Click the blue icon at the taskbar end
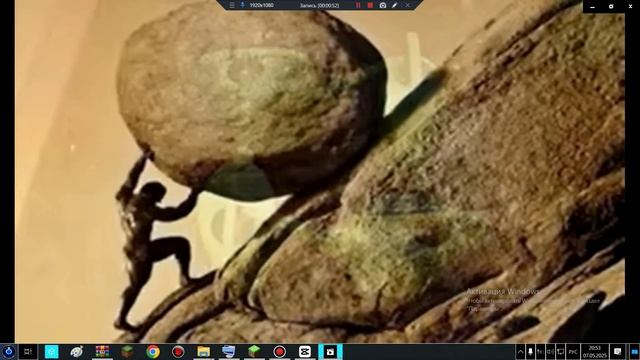Image resolution: width=640 pixels, height=360 pixels. pyautogui.click(x=635, y=351)
